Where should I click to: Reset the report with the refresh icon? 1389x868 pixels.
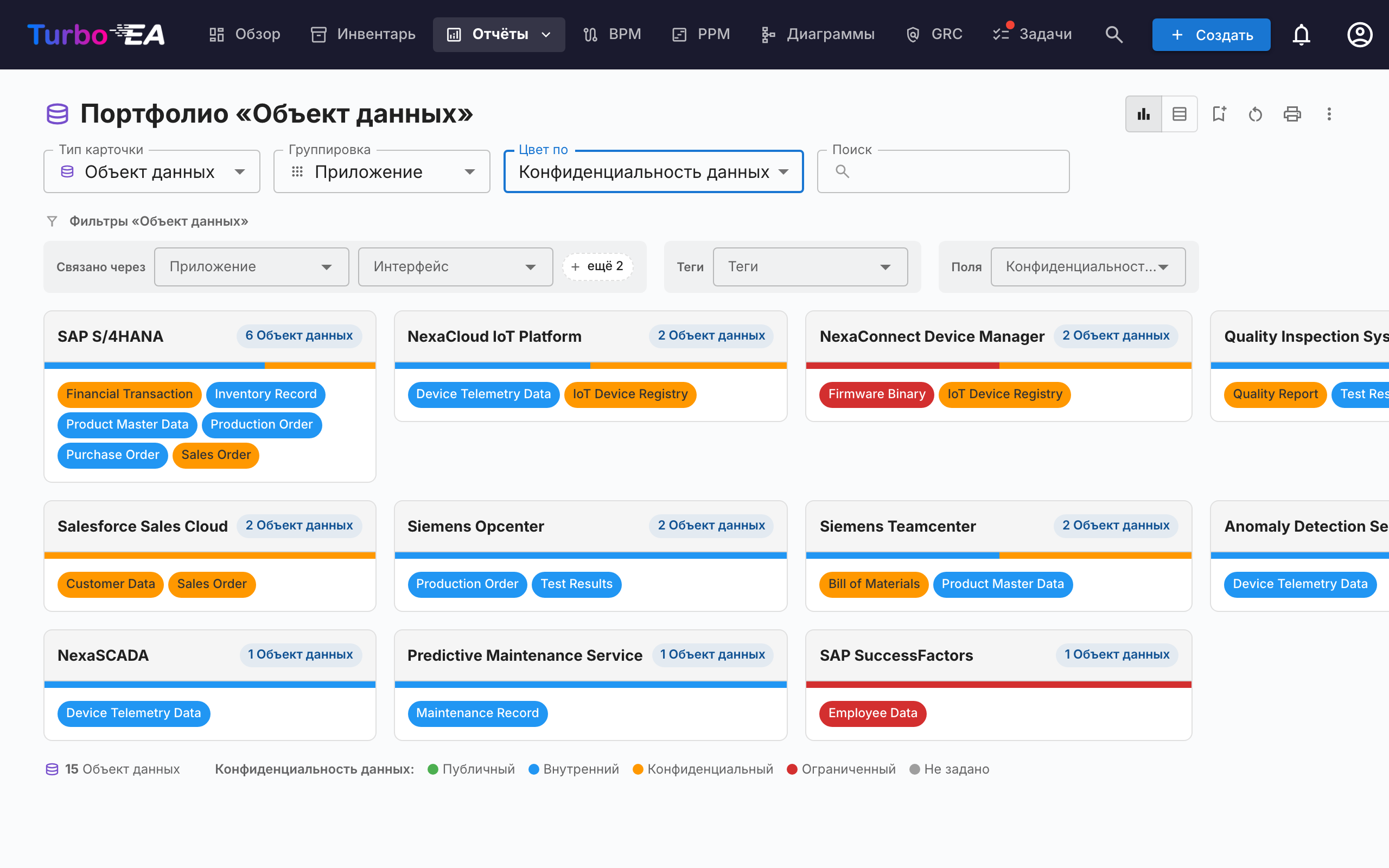tap(1256, 114)
